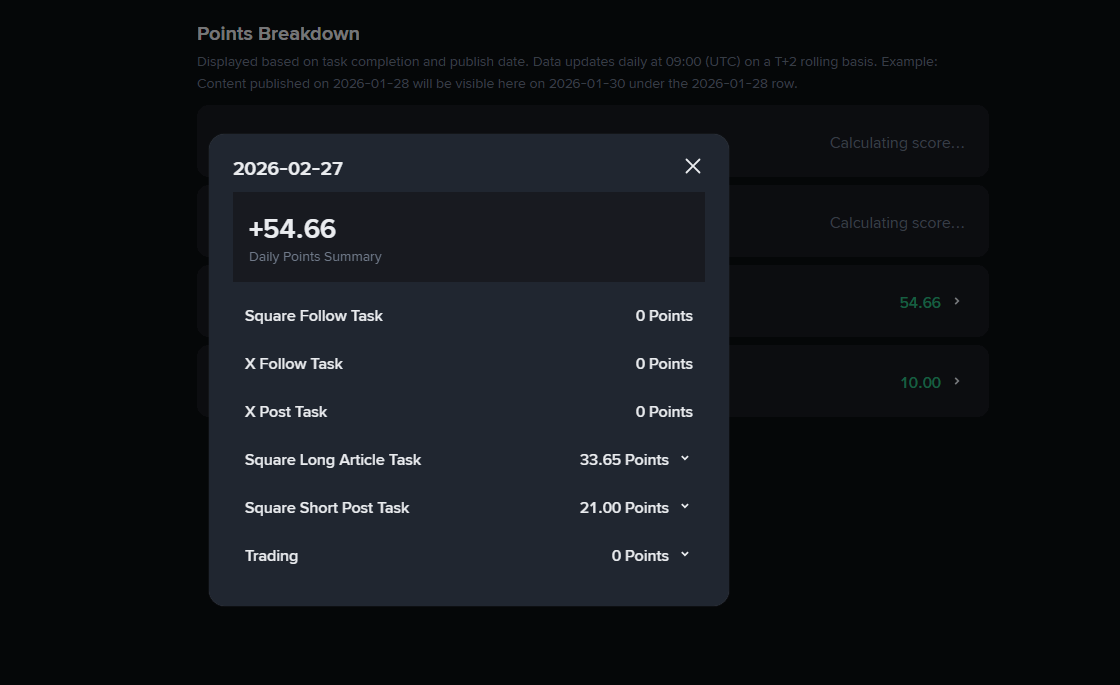The height and width of the screenshot is (685, 1120).
Task: Click the green 54.66 score
Action: point(919,303)
